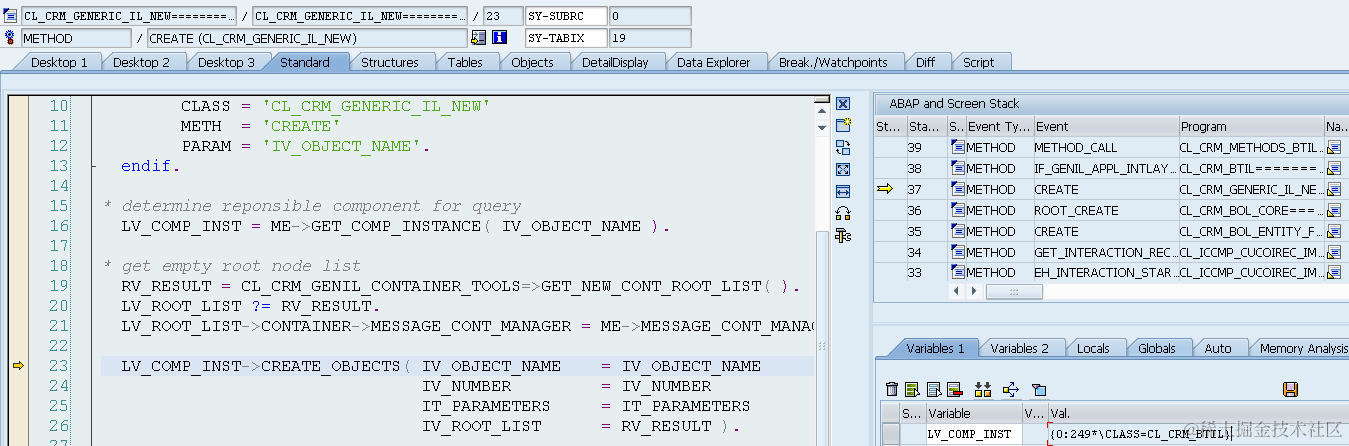
Task: Click the stack table right scroll arrow
Action: [973, 291]
